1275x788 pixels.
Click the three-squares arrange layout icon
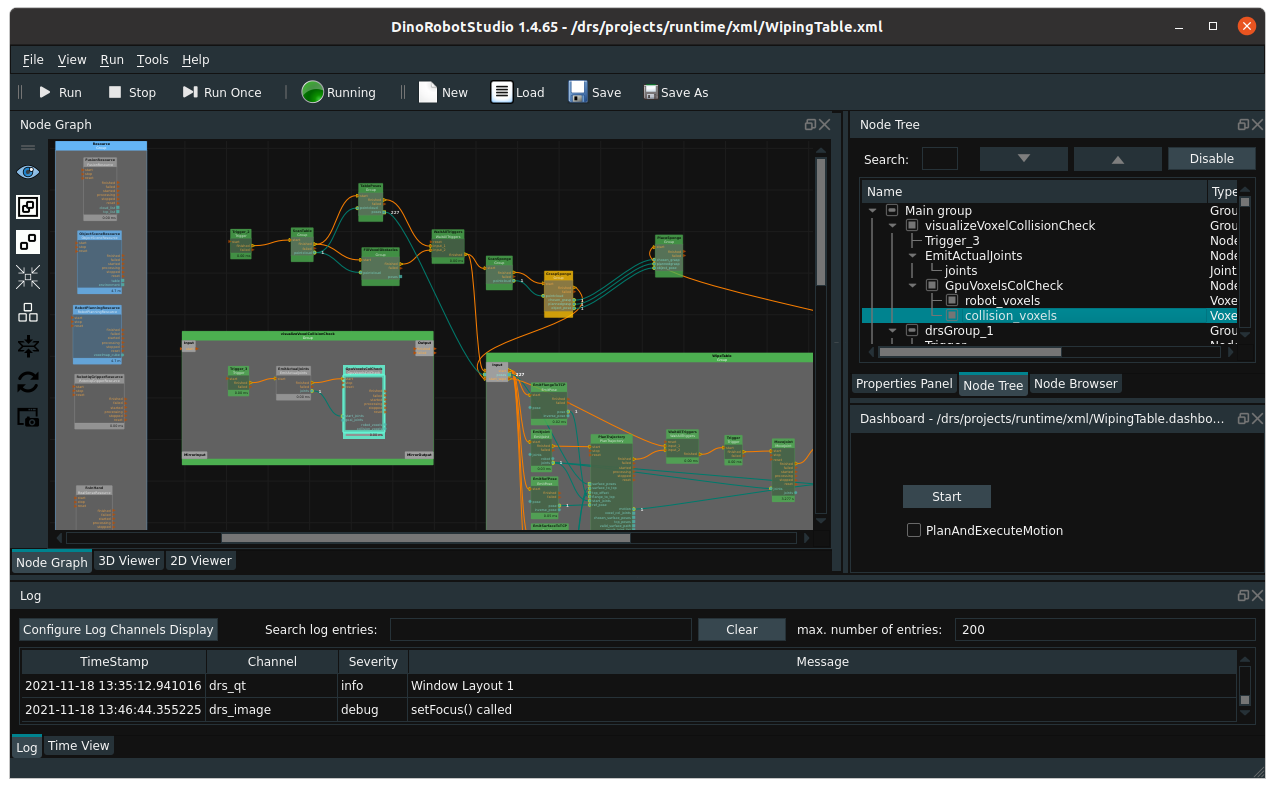click(x=28, y=312)
